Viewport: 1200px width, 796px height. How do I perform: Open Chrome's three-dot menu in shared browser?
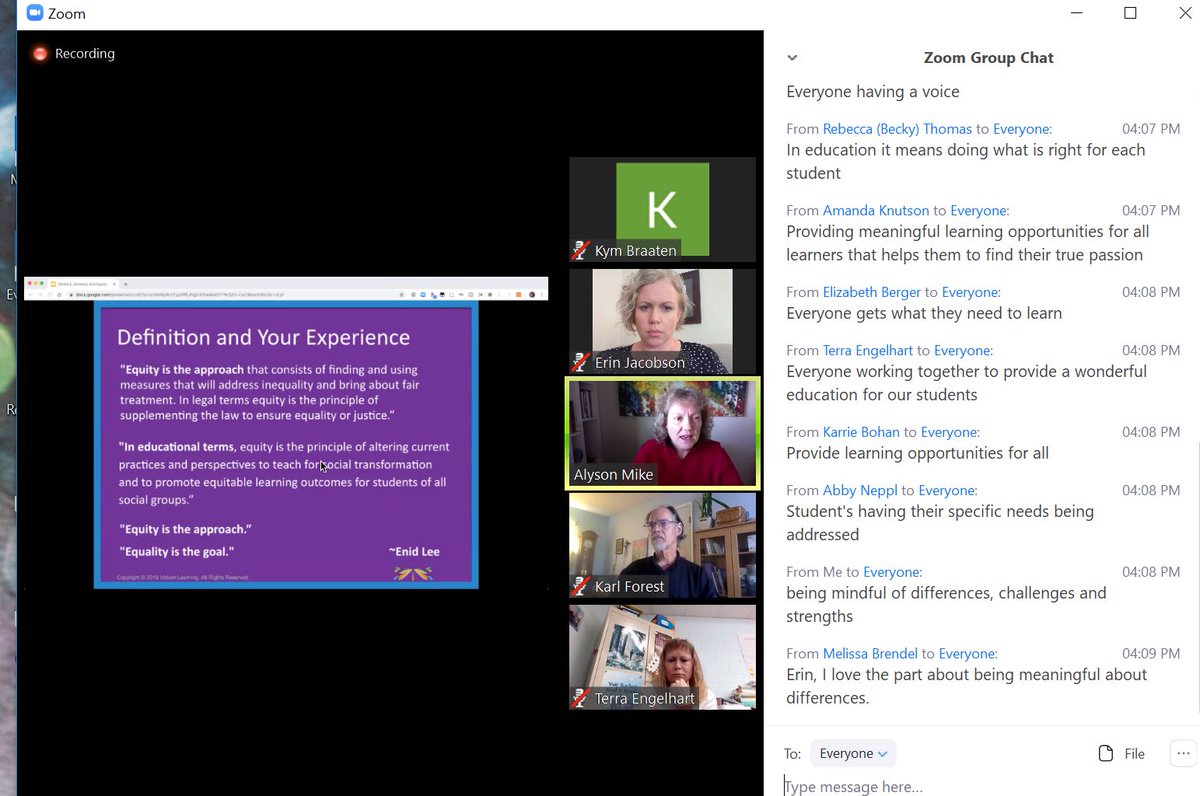[x=543, y=295]
